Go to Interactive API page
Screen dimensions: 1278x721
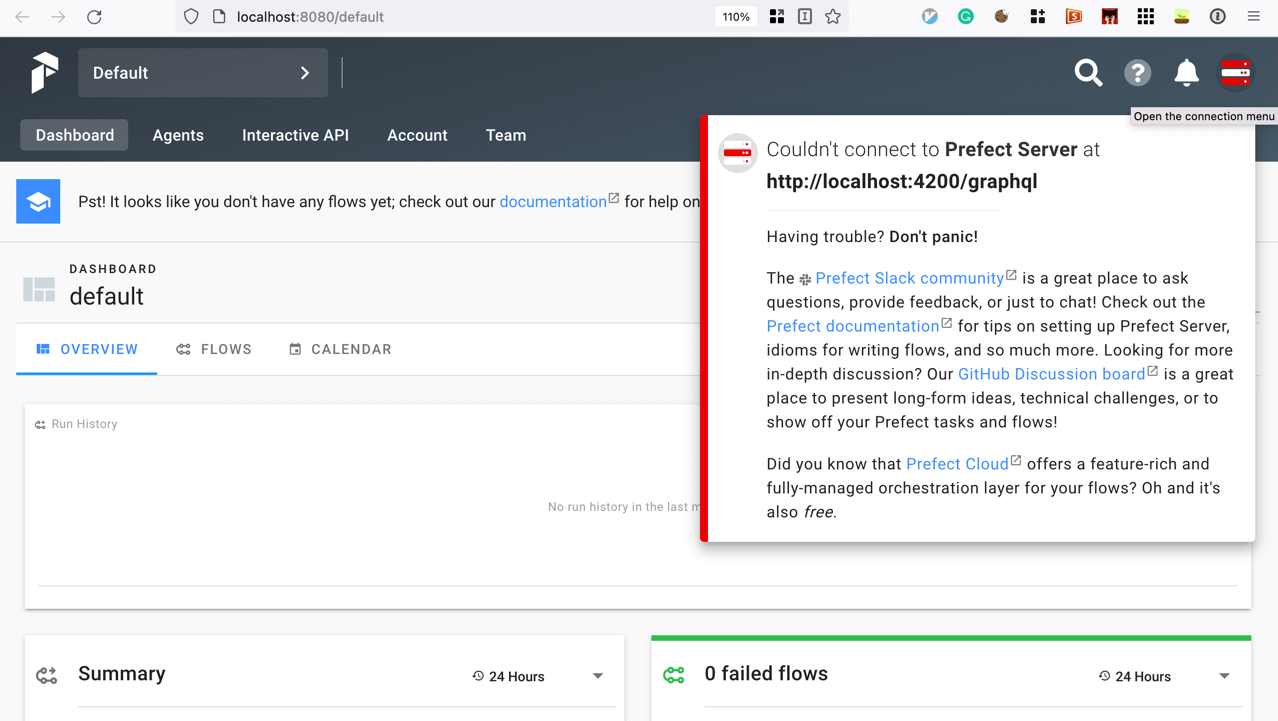(x=295, y=135)
